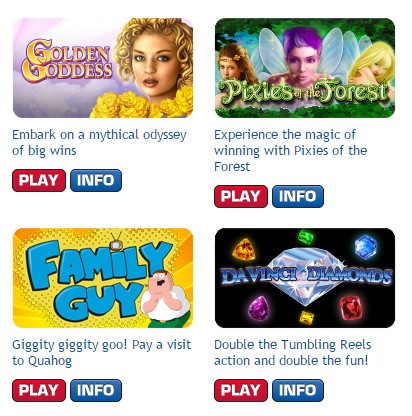
Task: Click 'Double the Tumbling Reels' description link
Action: [293, 353]
